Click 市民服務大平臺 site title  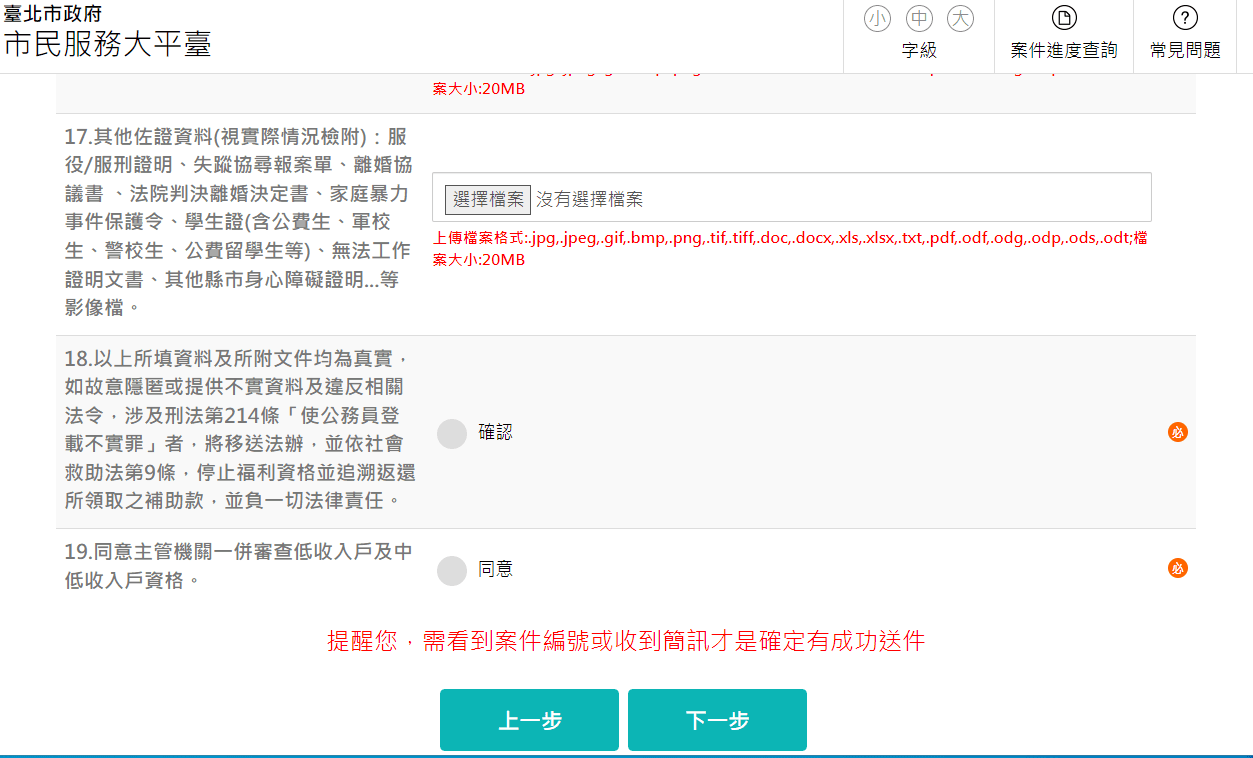107,44
